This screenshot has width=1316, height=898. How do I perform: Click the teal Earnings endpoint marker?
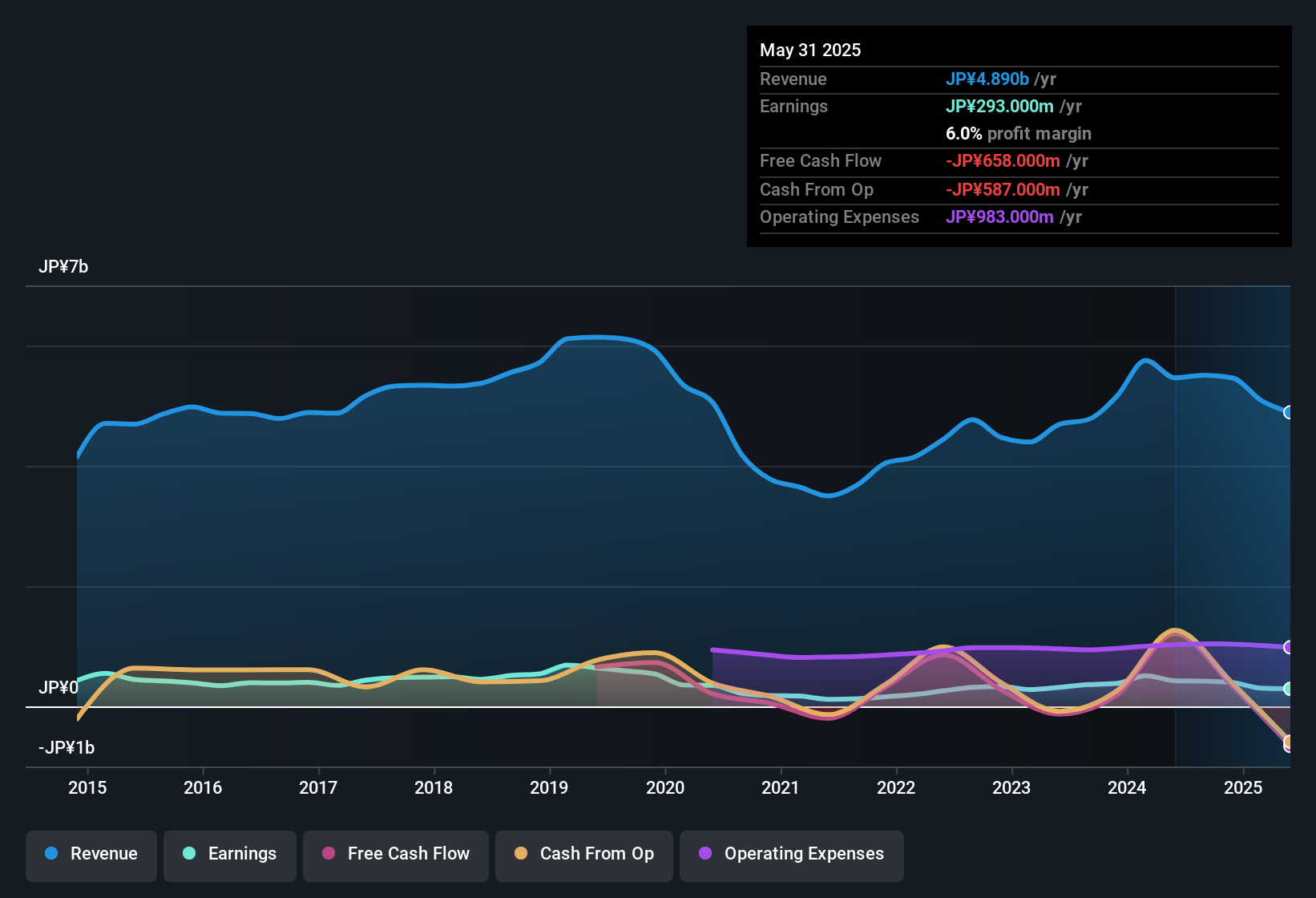[x=1288, y=689]
